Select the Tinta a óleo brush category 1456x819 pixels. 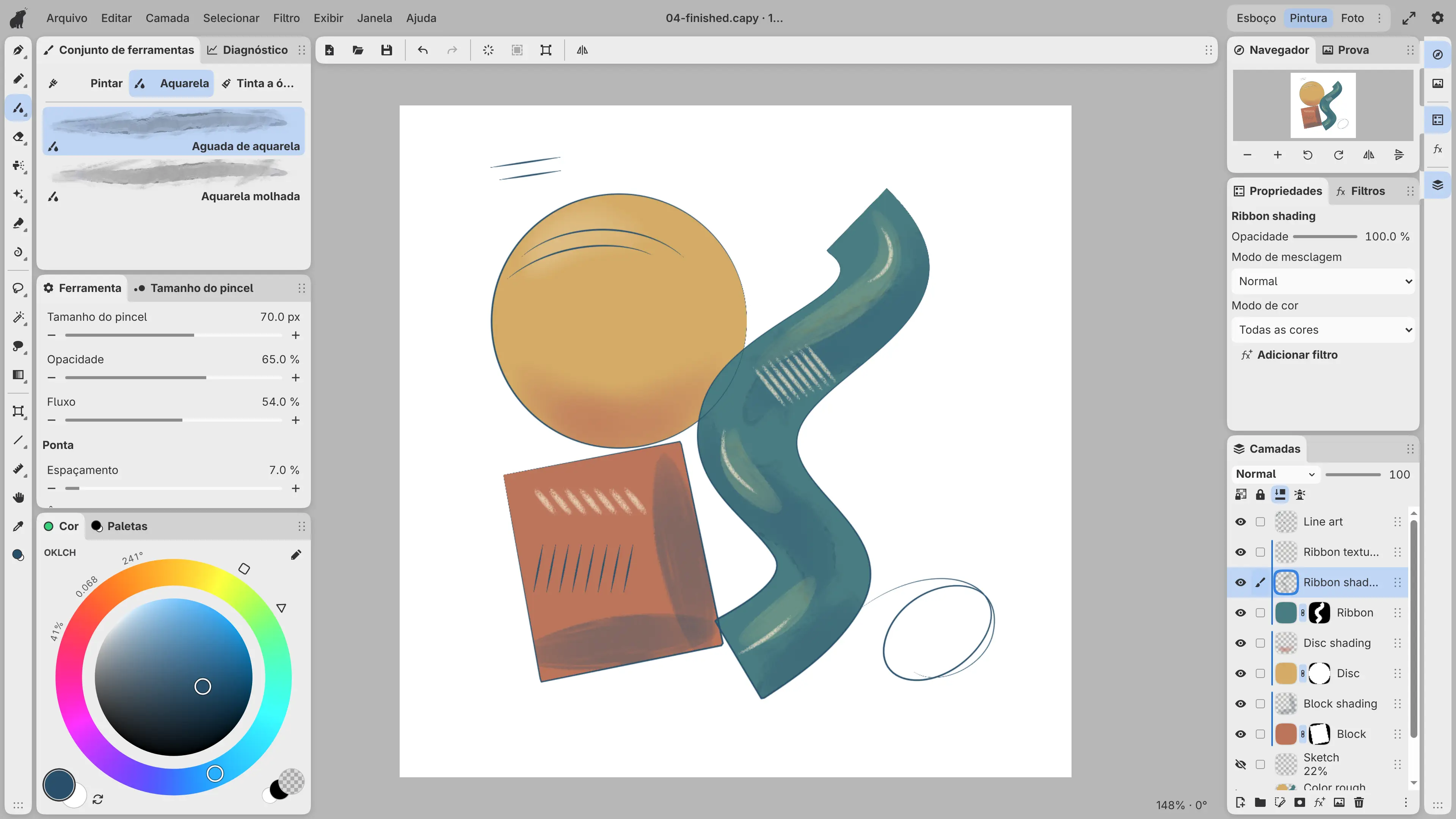coord(258,84)
